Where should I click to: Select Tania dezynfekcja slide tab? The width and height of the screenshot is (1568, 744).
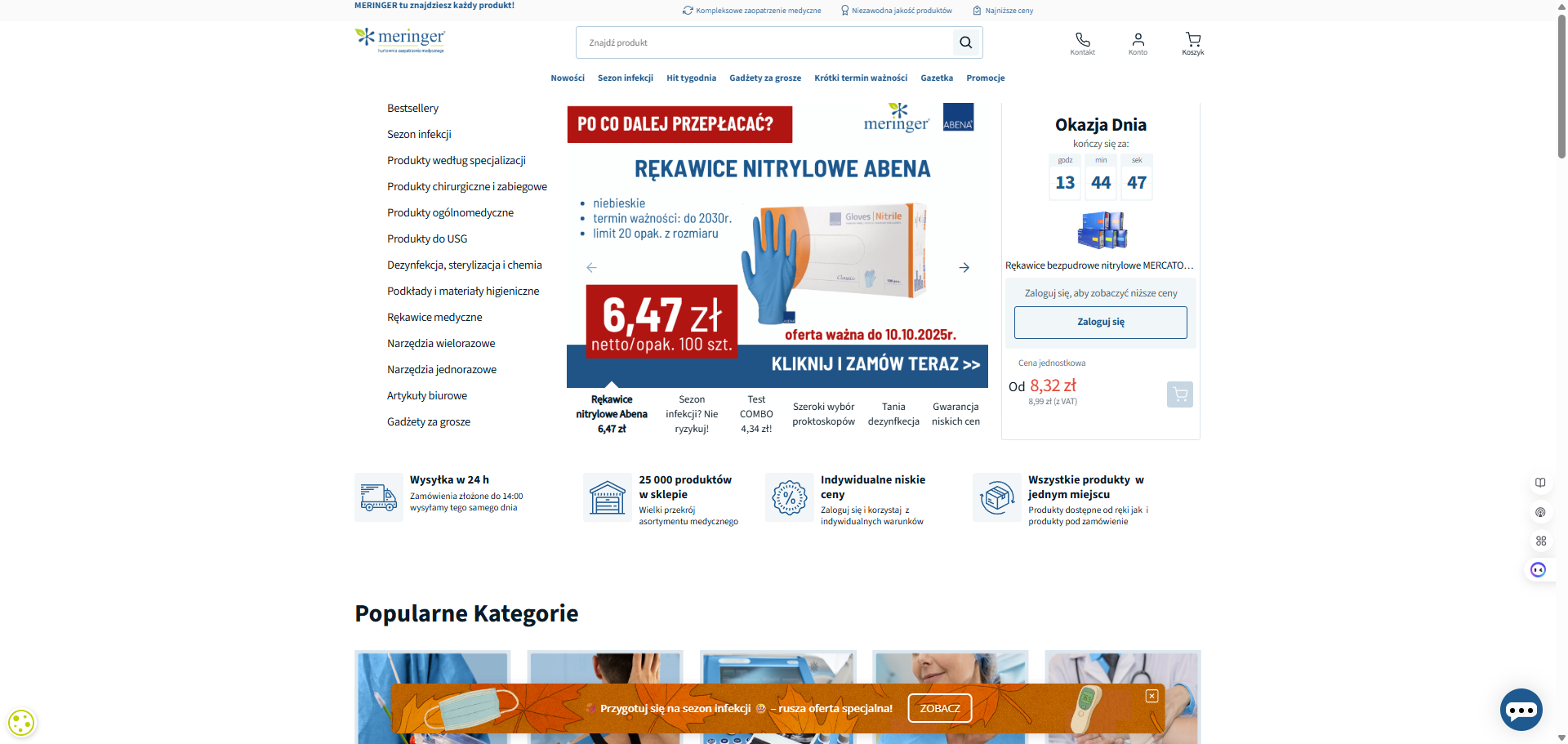(893, 414)
